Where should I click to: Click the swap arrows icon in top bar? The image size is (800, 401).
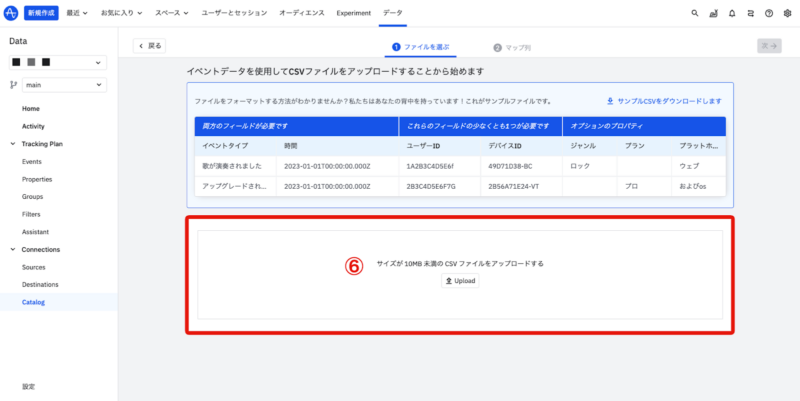pos(750,13)
